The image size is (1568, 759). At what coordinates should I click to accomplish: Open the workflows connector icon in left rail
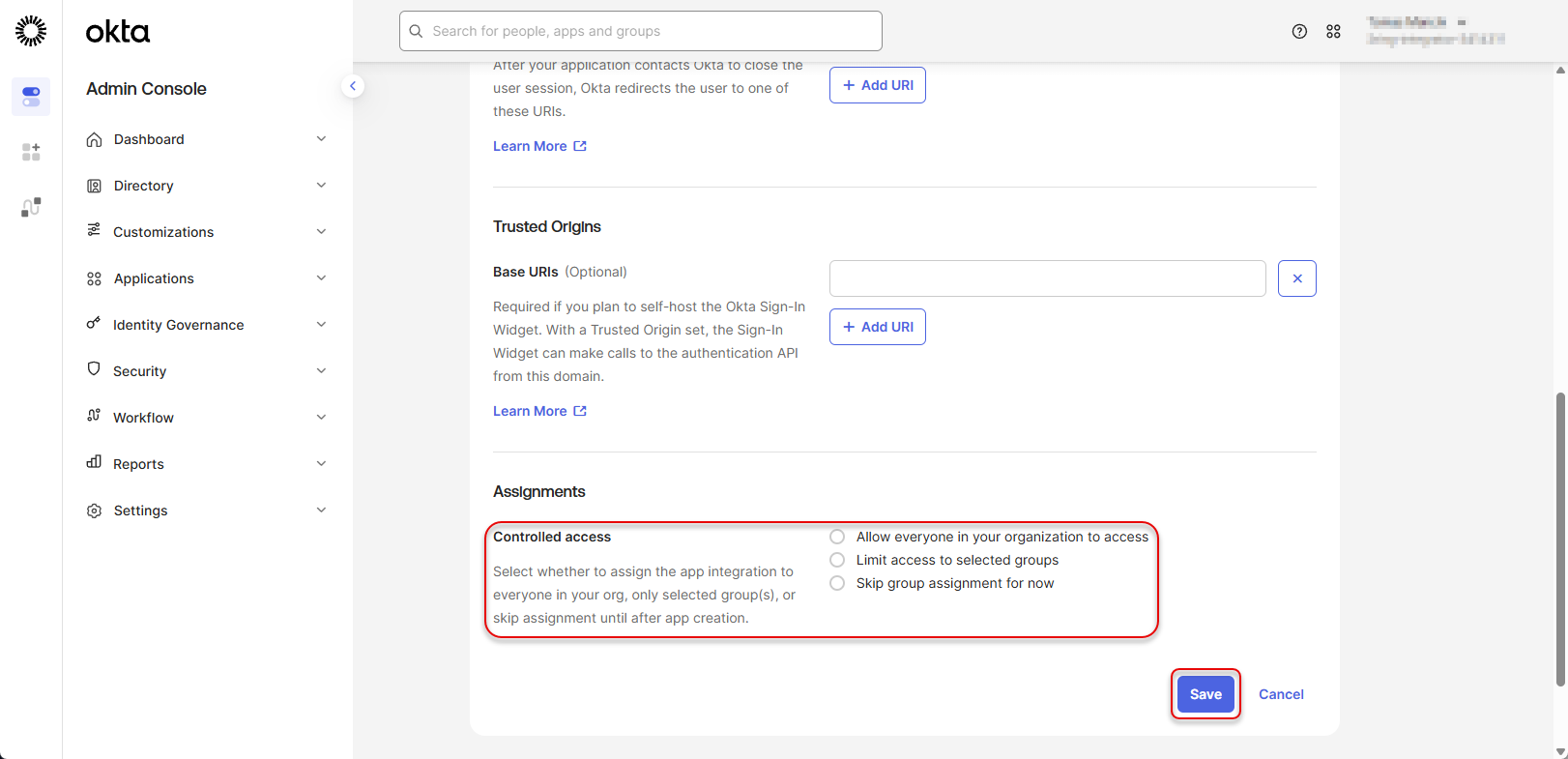(31, 207)
